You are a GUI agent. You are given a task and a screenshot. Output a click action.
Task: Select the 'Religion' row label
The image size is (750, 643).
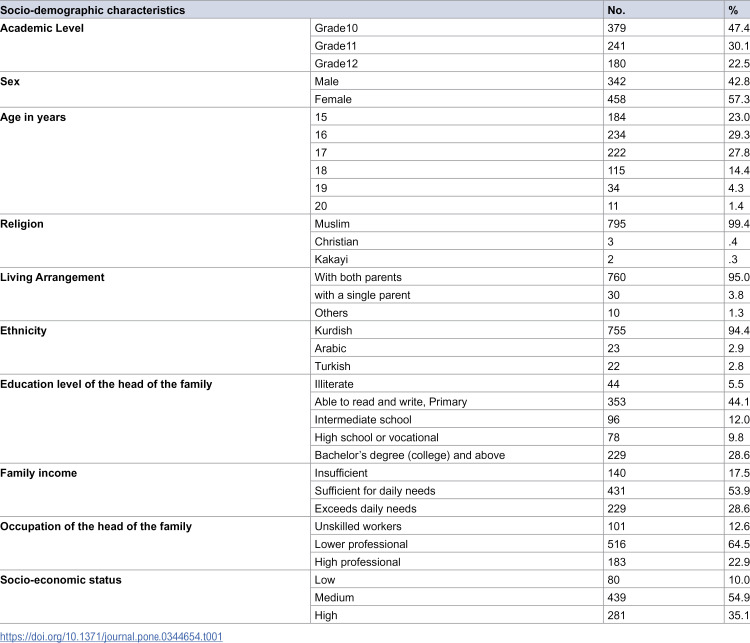click(22, 224)
